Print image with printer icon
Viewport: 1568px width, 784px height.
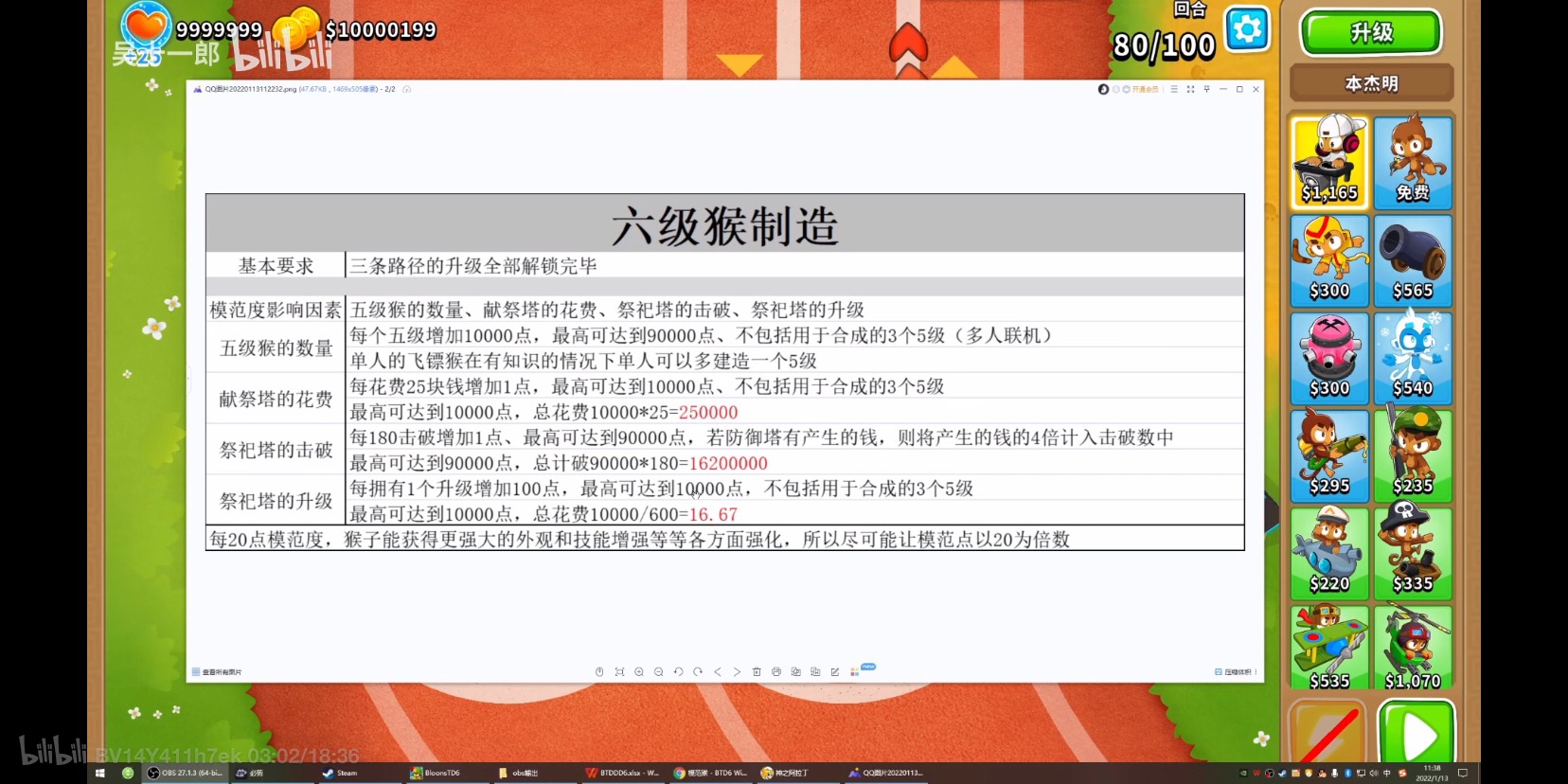[776, 672]
